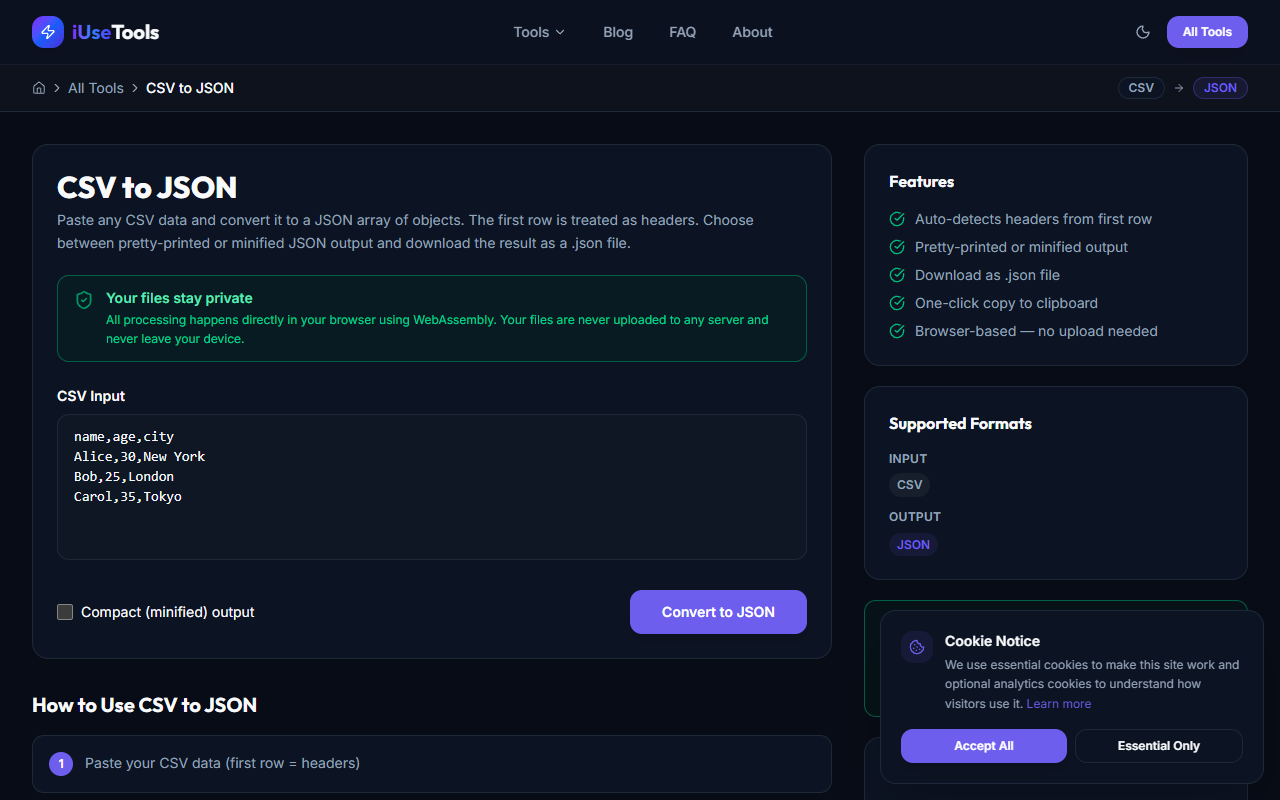The height and width of the screenshot is (800, 1280).
Task: Click the home icon in the breadcrumb
Action: pyautogui.click(x=39, y=88)
